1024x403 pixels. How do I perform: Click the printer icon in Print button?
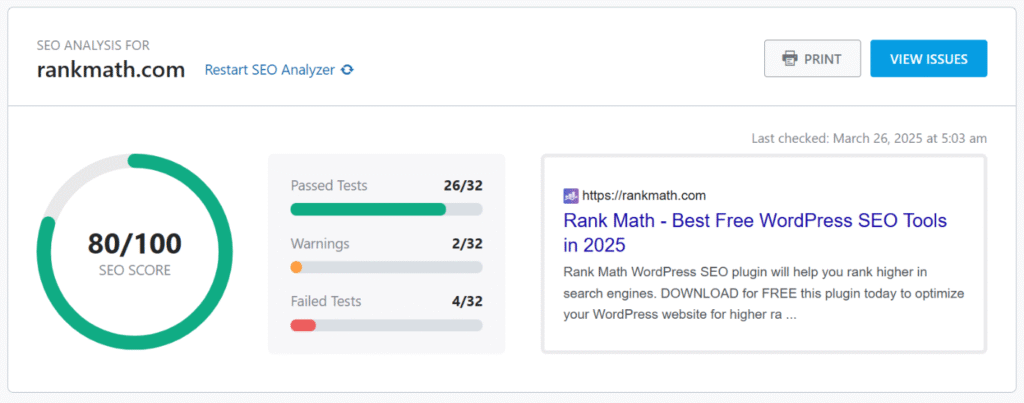[x=790, y=59]
